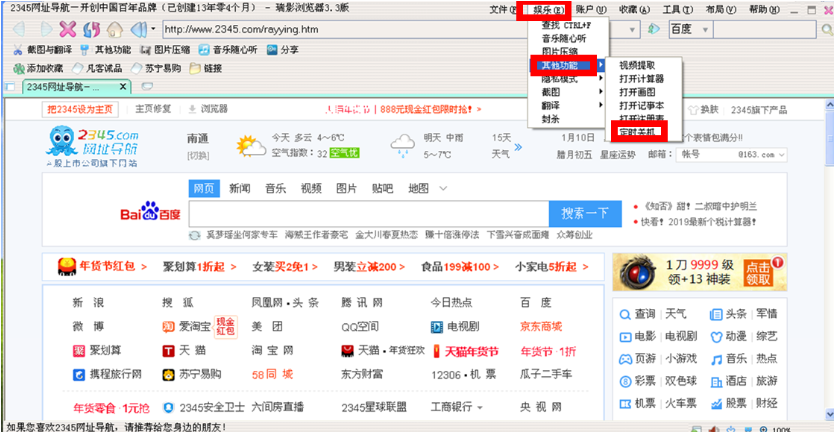Screen dimensions: 837x435
Task: Click the magnifier search icon at top right
Action: pyautogui.click(x=827, y=30)
